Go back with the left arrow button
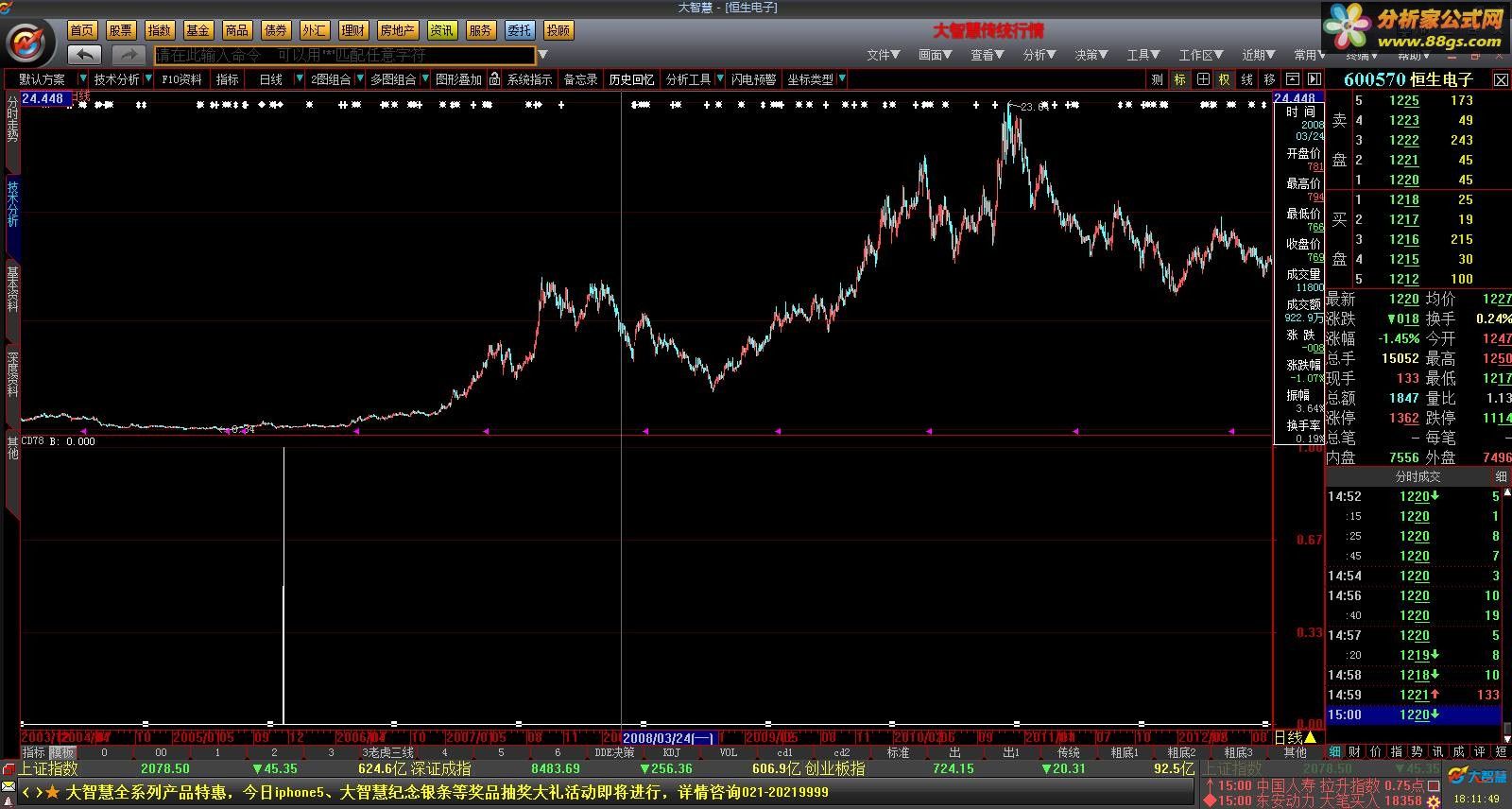This screenshot has width=1512, height=809. [x=86, y=55]
